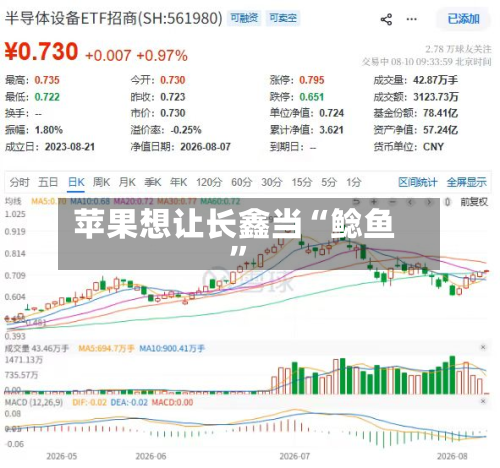Click the 可卖空 tag
Screen dimensions: 500x468
(x=283, y=18)
